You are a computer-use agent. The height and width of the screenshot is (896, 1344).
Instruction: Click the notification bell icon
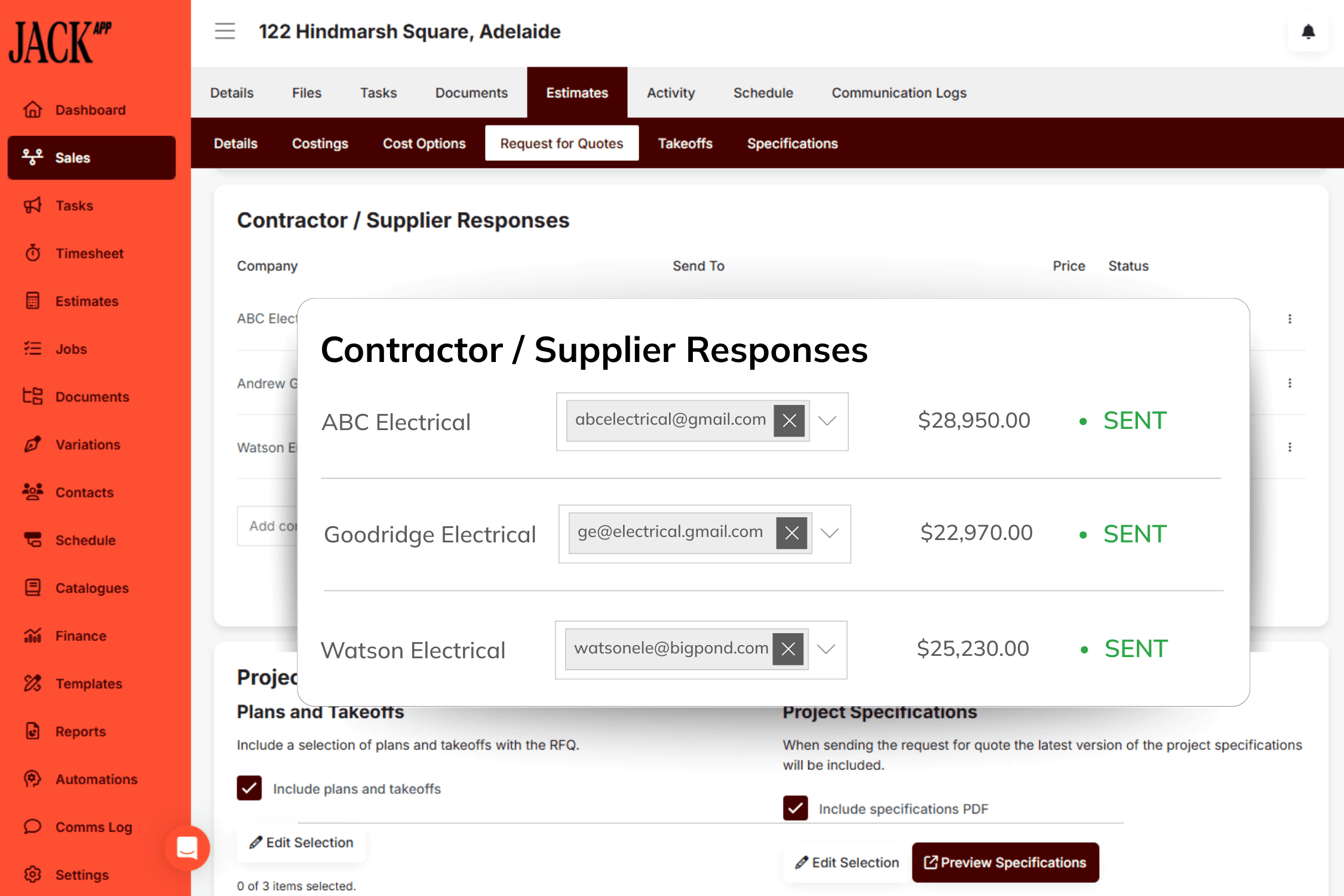coord(1308,32)
